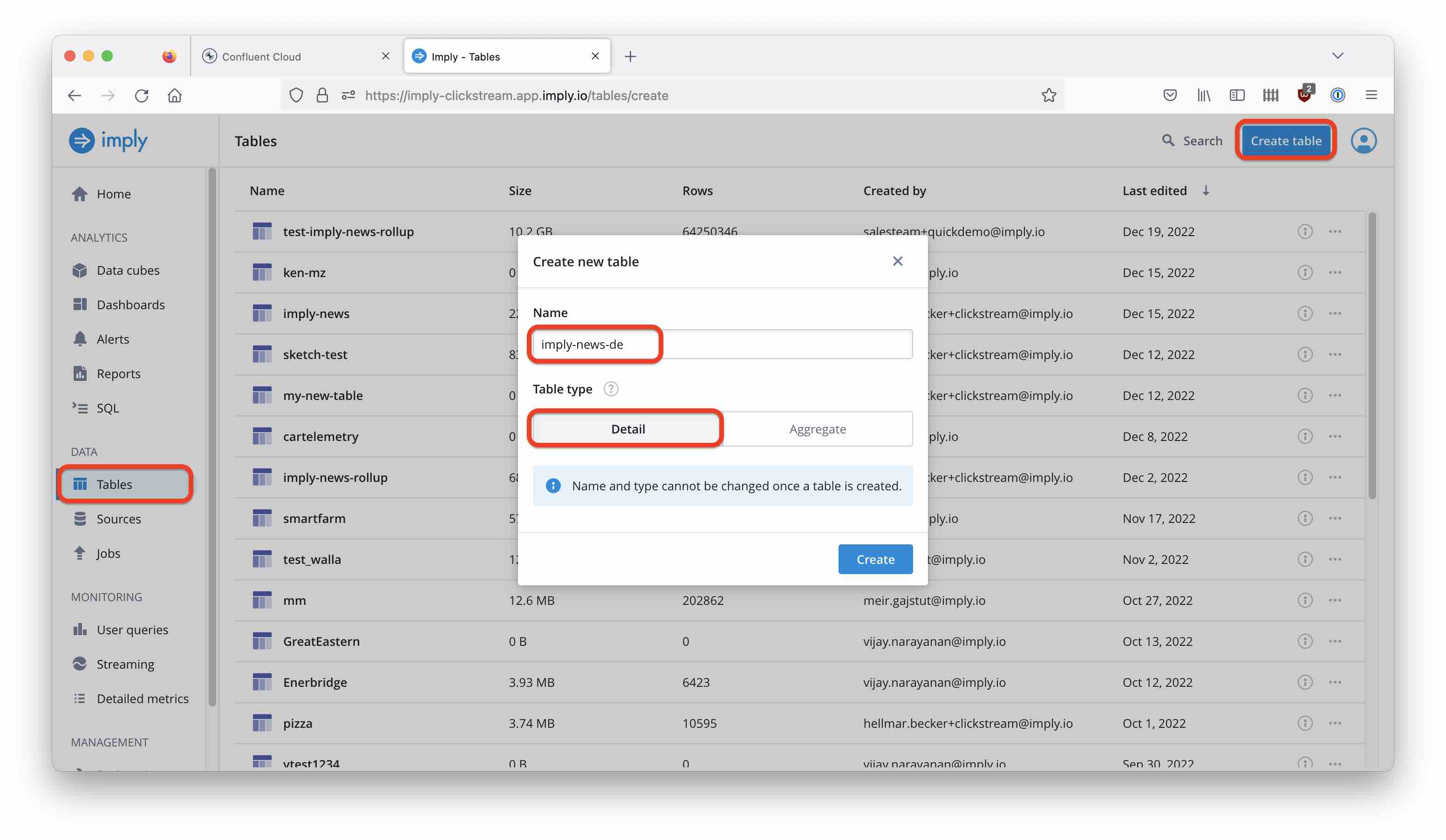Open Data cubes in the sidebar
1446x840 pixels.
(127, 270)
